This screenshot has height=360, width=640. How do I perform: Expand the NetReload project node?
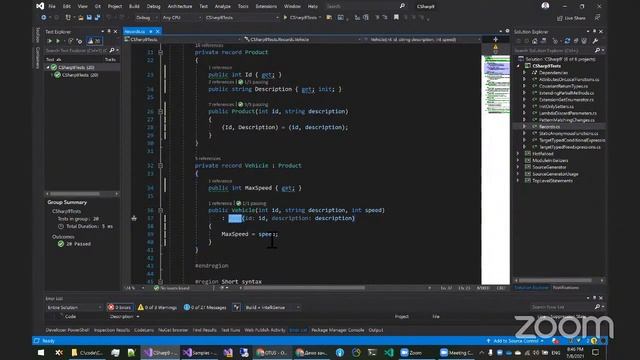518,154
